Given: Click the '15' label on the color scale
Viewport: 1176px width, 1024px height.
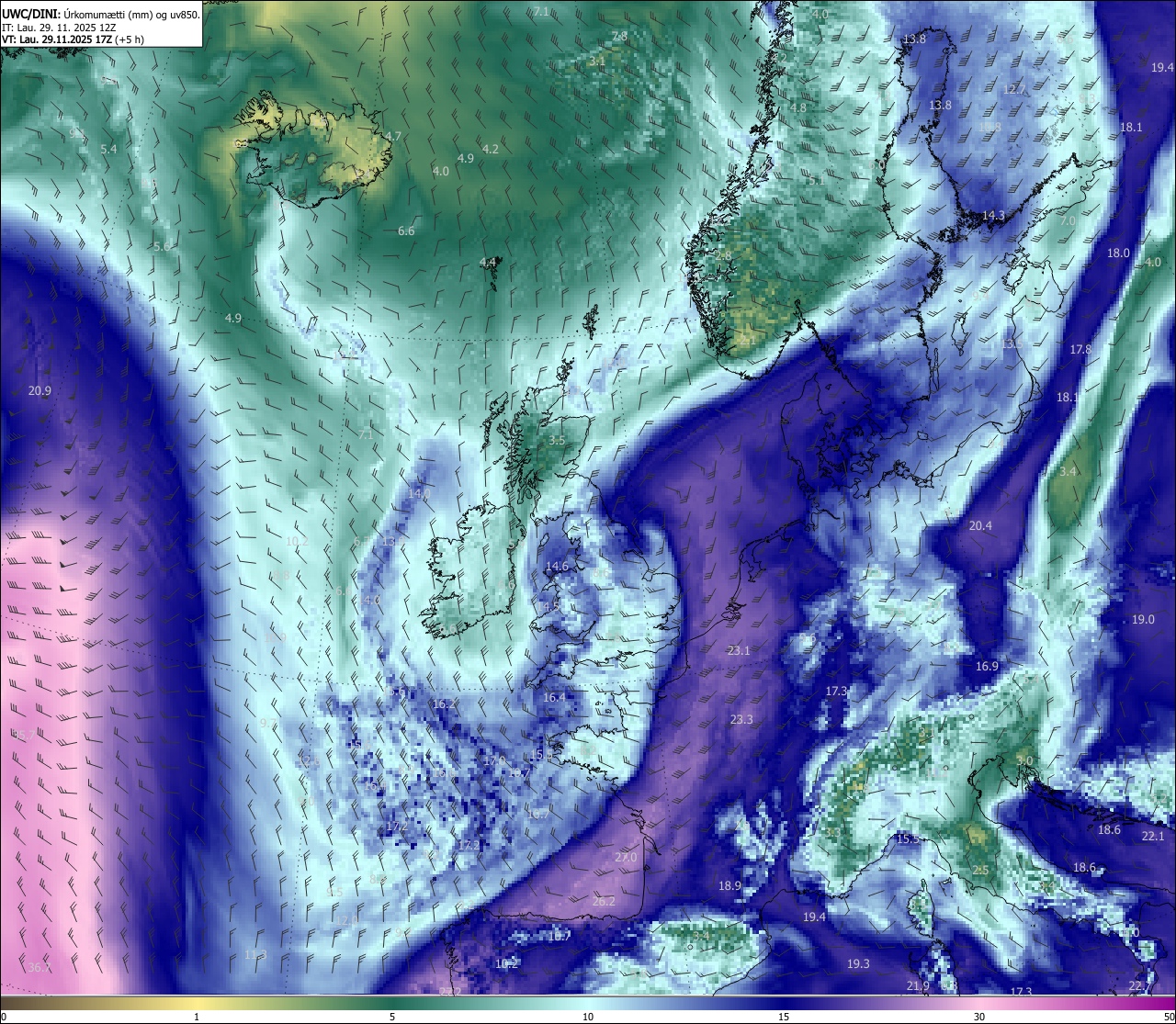Looking at the screenshot, I should (784, 1017).
